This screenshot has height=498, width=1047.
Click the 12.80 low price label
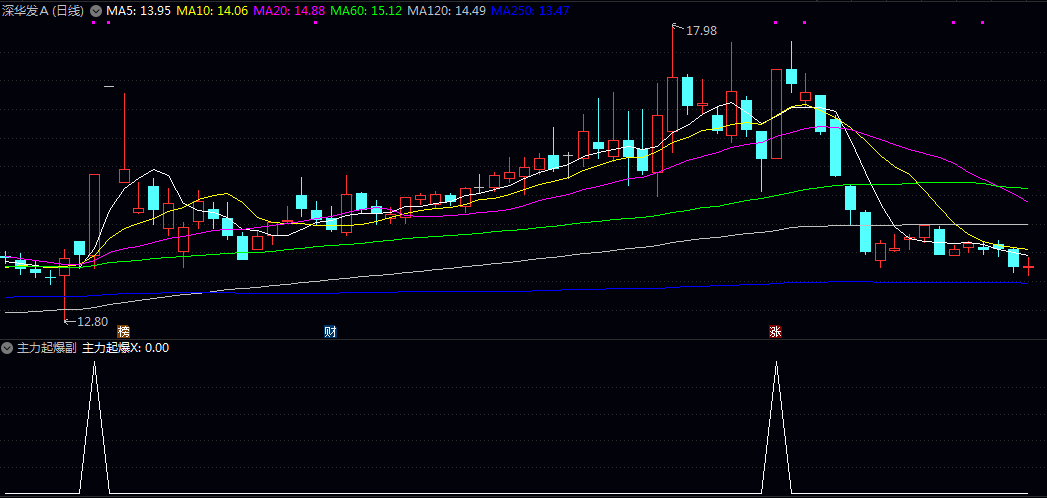90,321
